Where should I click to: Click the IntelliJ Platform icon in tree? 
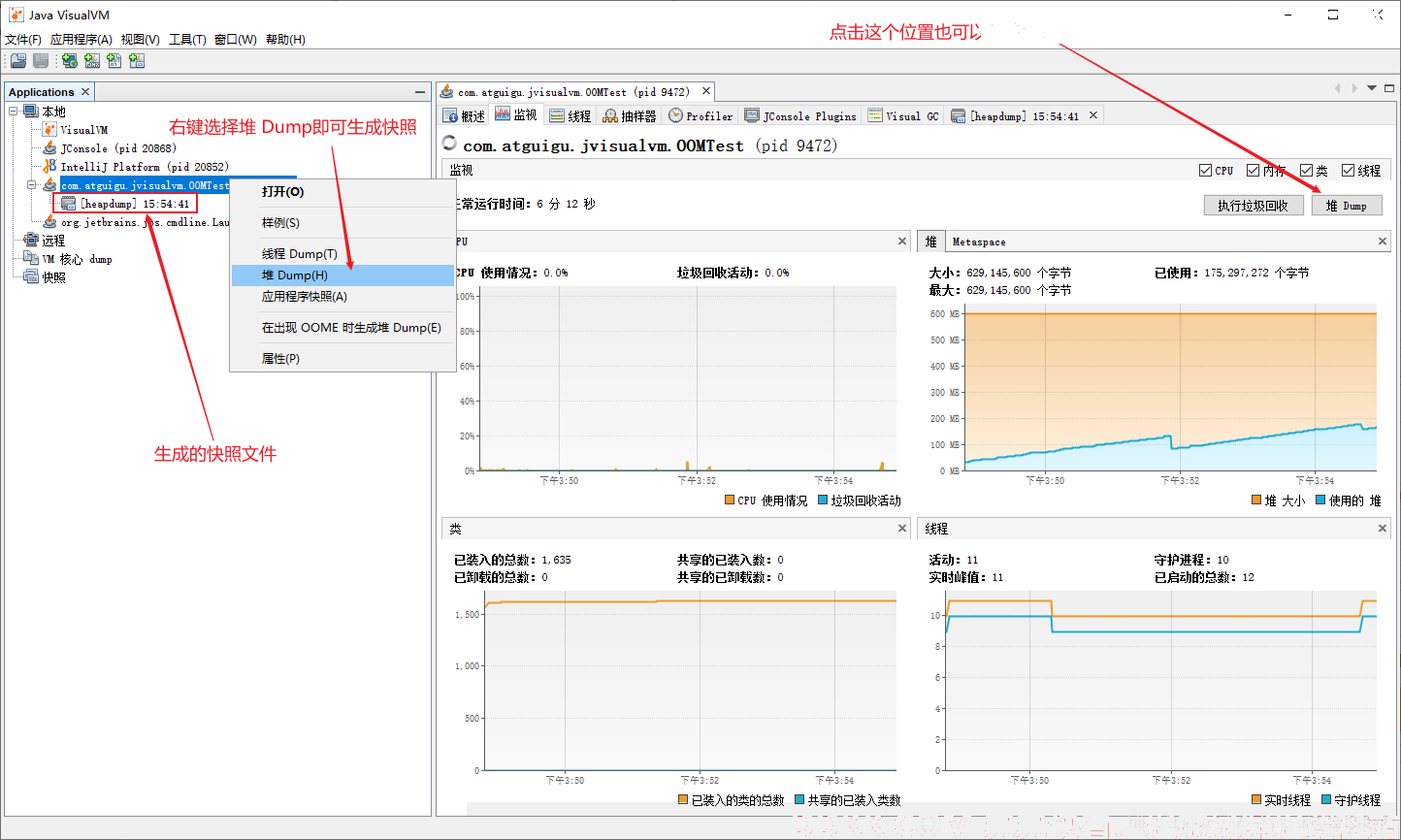click(x=49, y=166)
